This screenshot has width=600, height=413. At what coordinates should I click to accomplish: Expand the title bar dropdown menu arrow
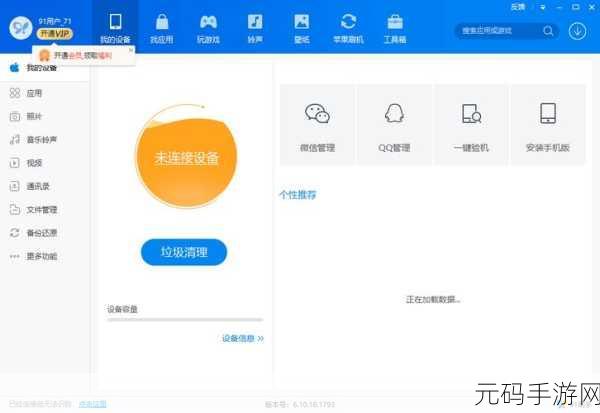[543, 7]
